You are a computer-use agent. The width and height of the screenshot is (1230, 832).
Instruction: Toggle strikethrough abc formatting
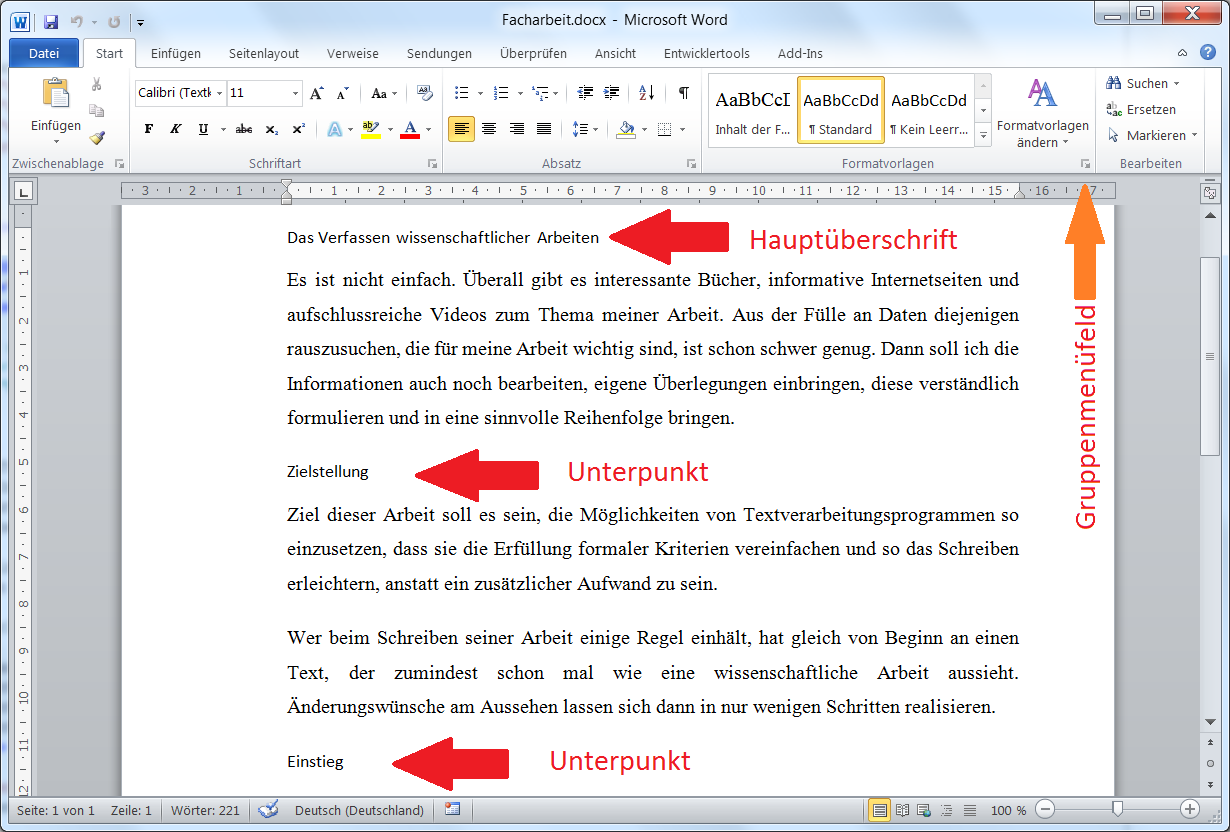coord(244,129)
